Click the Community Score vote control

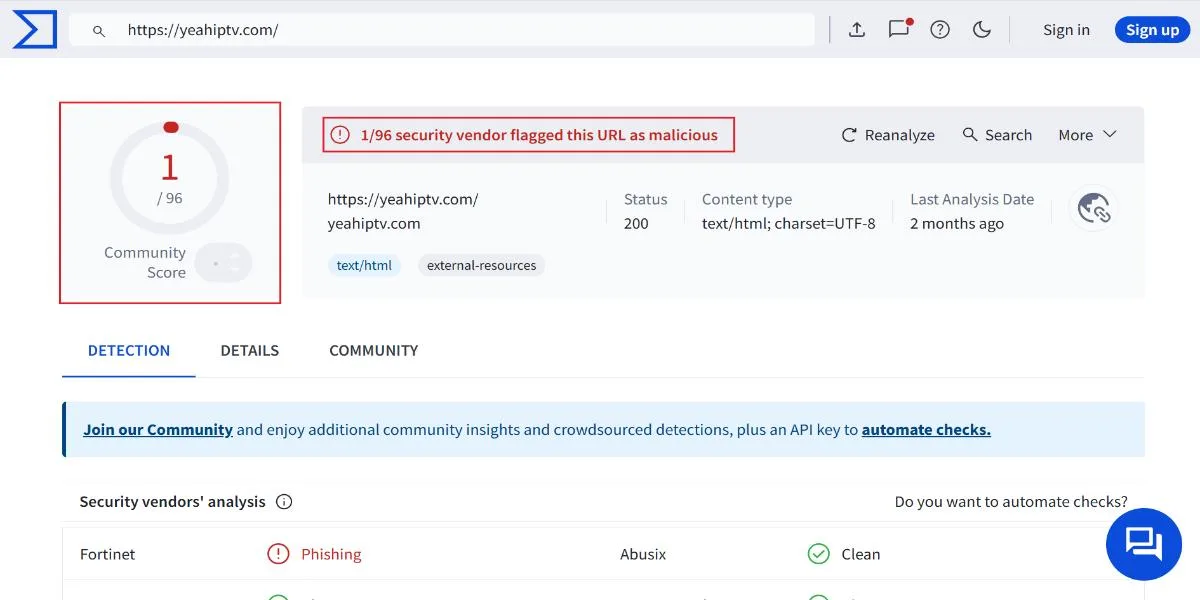pos(224,263)
